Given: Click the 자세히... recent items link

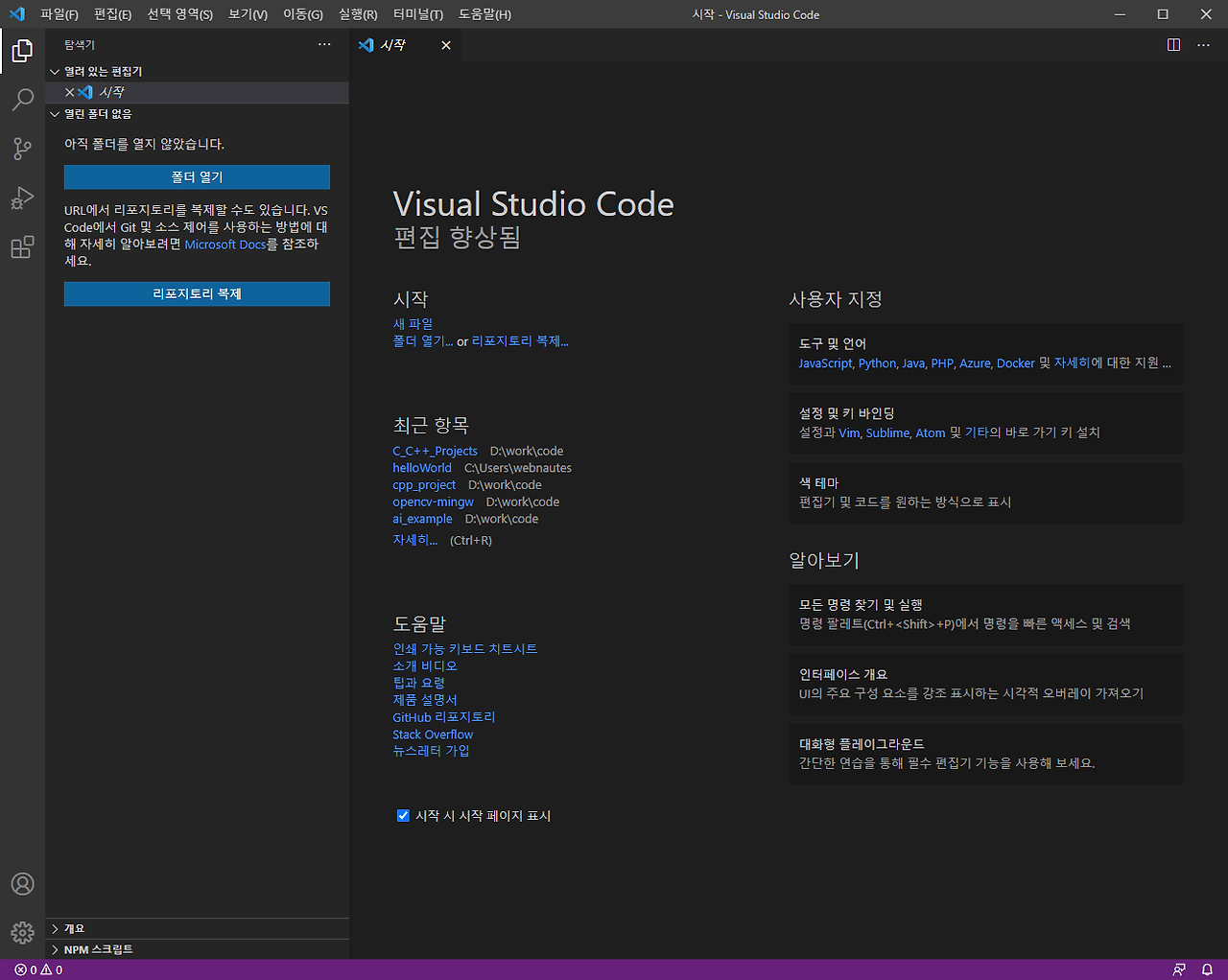Looking at the screenshot, I should 415,541.
